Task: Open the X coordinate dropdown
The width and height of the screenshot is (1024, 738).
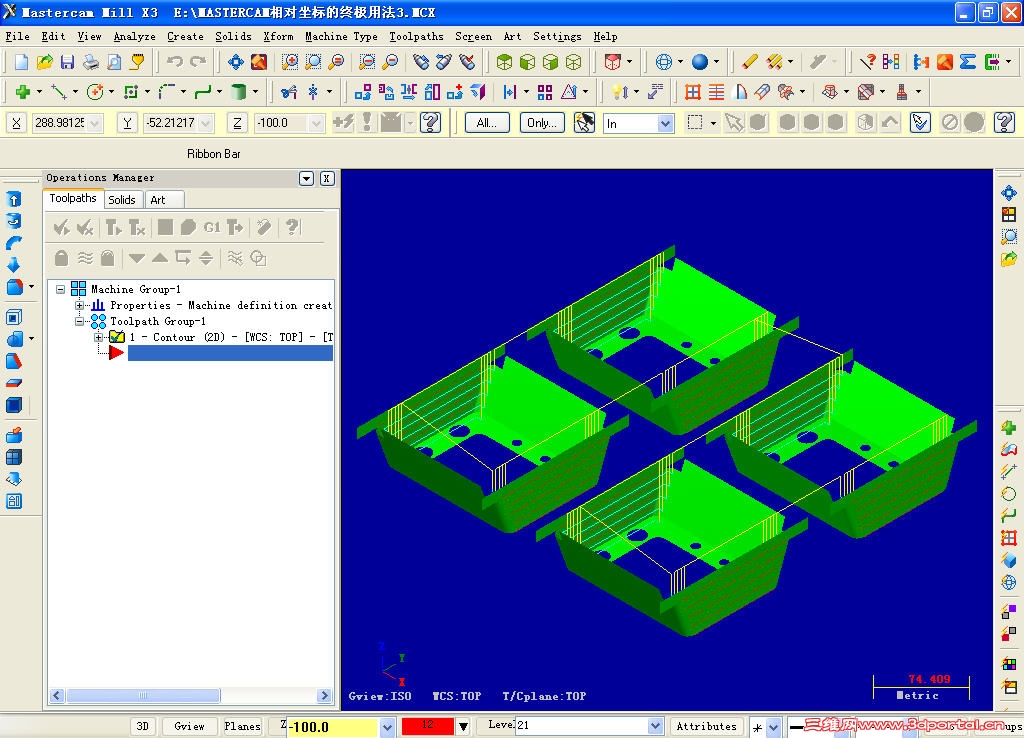Action: click(x=95, y=123)
